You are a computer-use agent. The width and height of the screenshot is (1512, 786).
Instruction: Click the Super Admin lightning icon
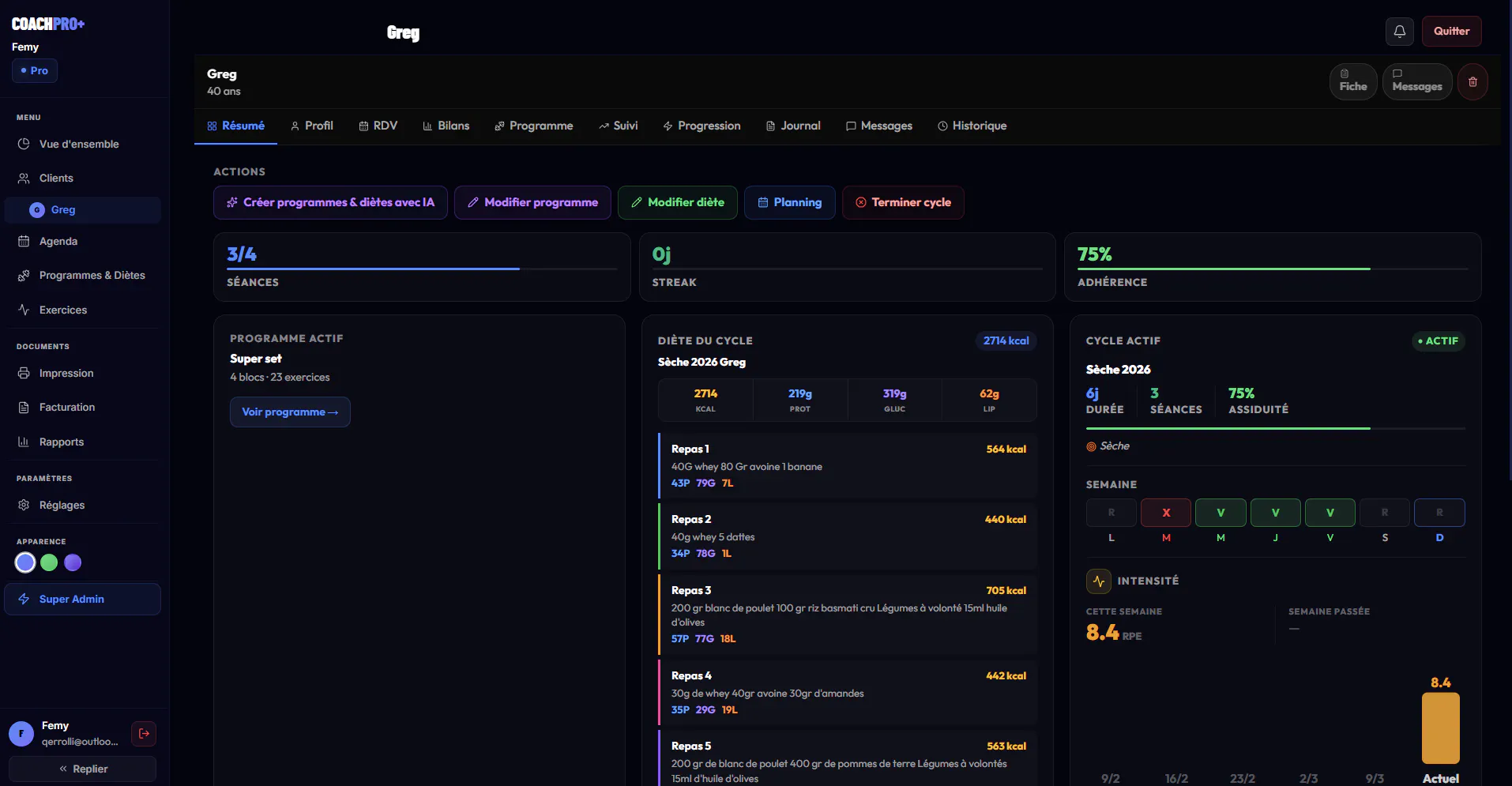[x=24, y=599]
